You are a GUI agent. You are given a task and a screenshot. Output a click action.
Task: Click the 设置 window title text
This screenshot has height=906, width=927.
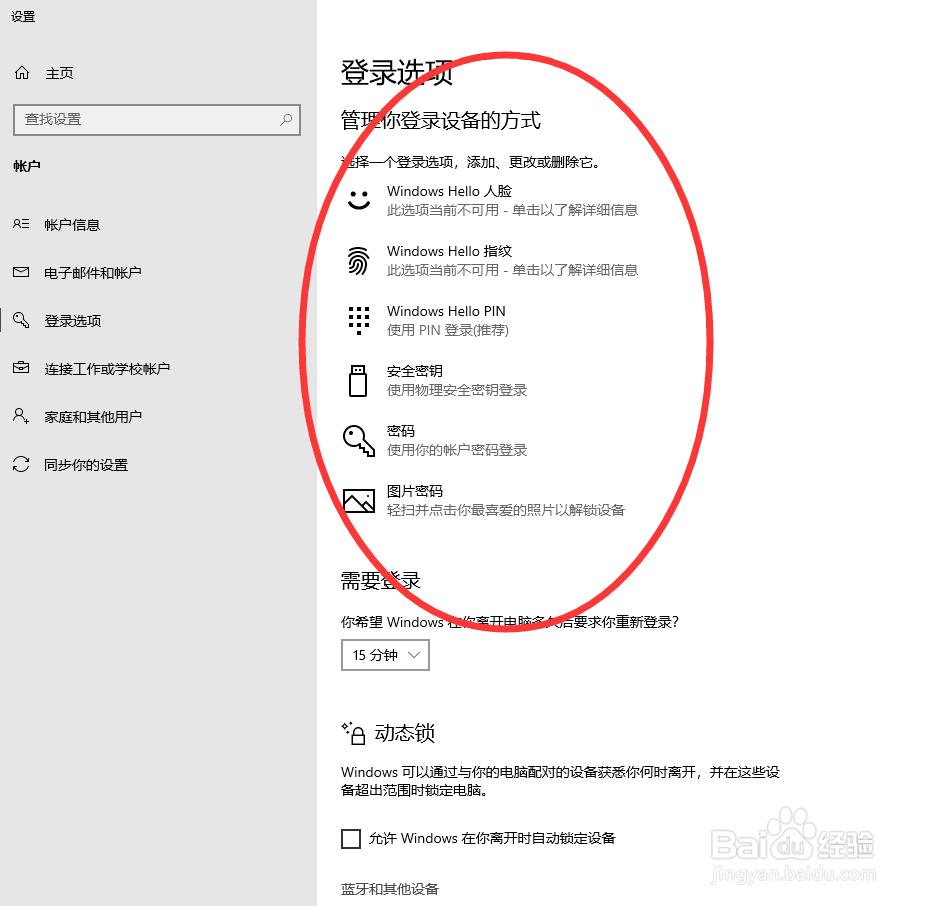(23, 17)
